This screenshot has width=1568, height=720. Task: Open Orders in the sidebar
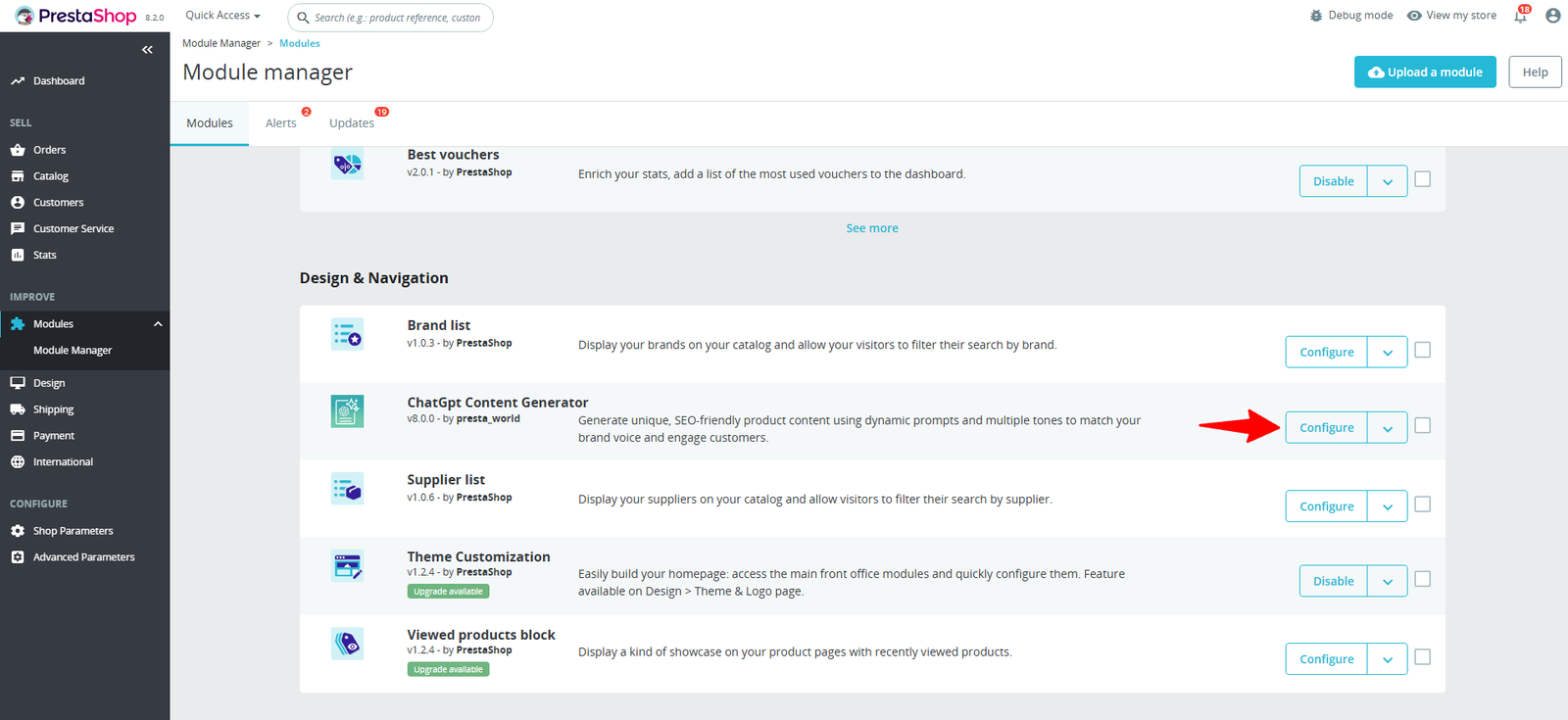(x=49, y=150)
